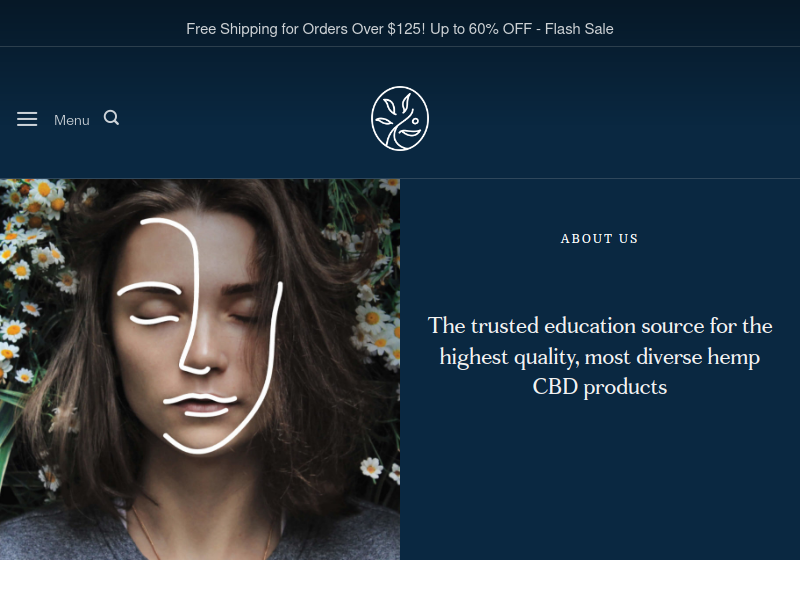This screenshot has height=600, width=800.
Task: Click the hero photo of the woman
Action: pyautogui.click(x=200, y=369)
